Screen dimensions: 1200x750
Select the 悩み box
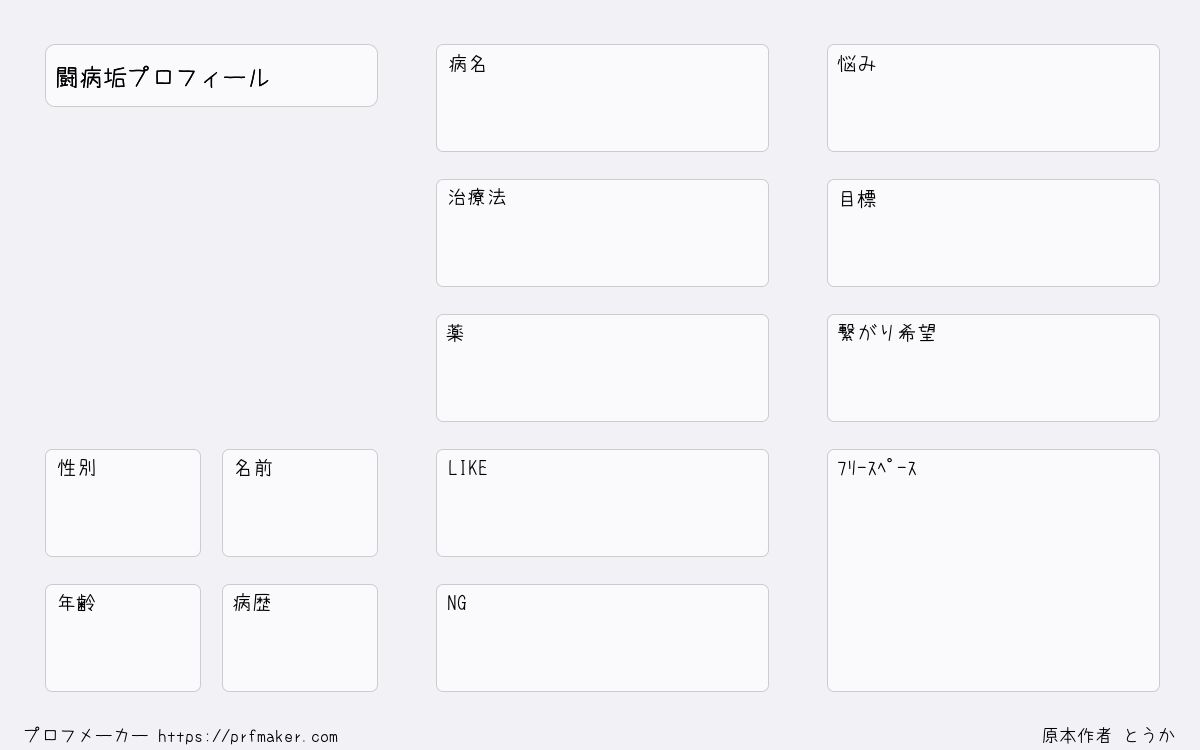pyautogui.click(x=993, y=98)
